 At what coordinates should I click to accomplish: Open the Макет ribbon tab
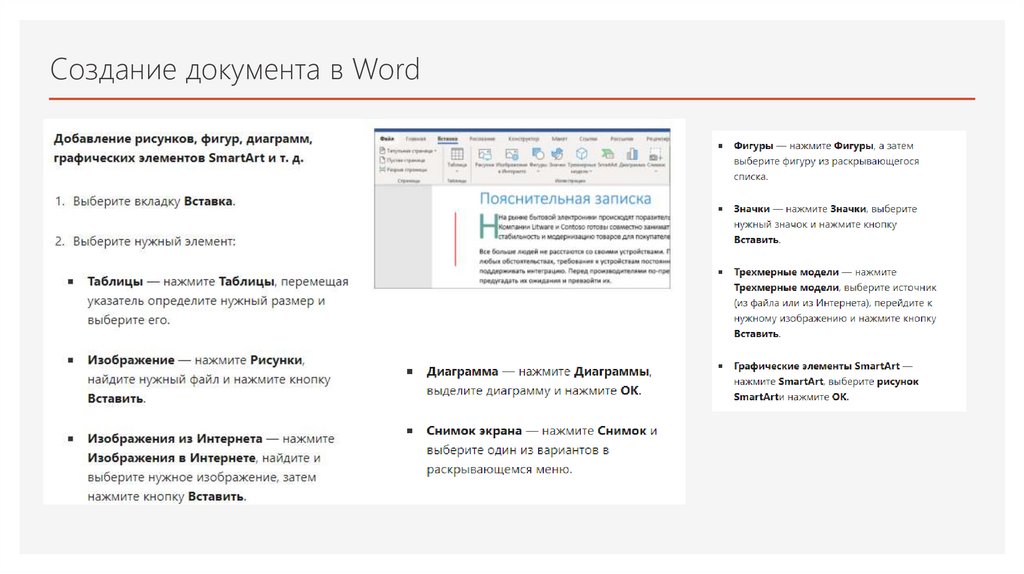coord(559,138)
